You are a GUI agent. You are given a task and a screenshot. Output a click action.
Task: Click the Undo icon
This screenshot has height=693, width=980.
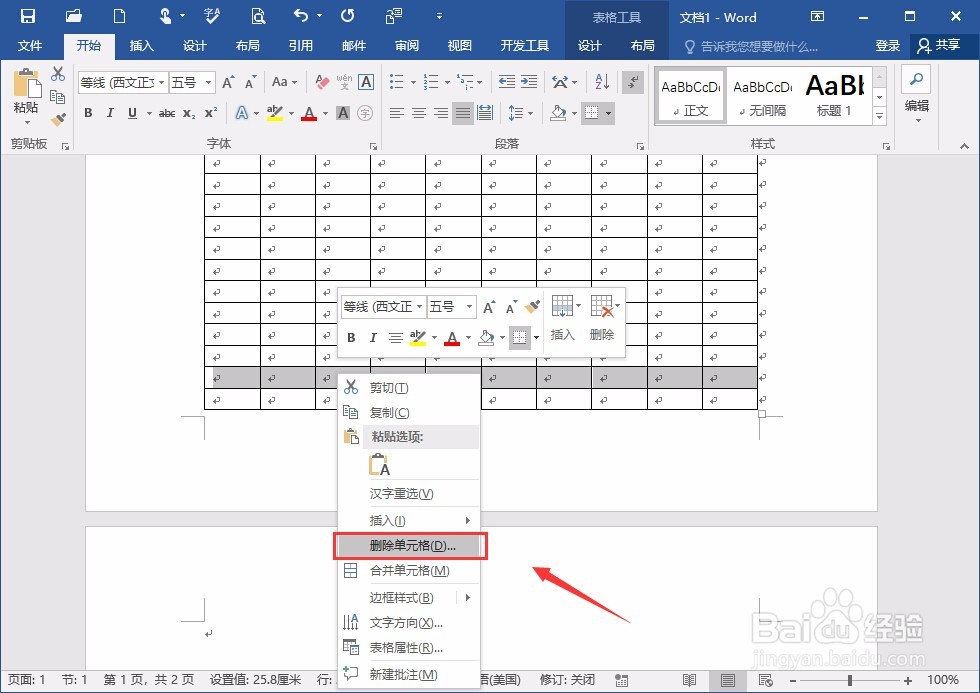pos(301,16)
